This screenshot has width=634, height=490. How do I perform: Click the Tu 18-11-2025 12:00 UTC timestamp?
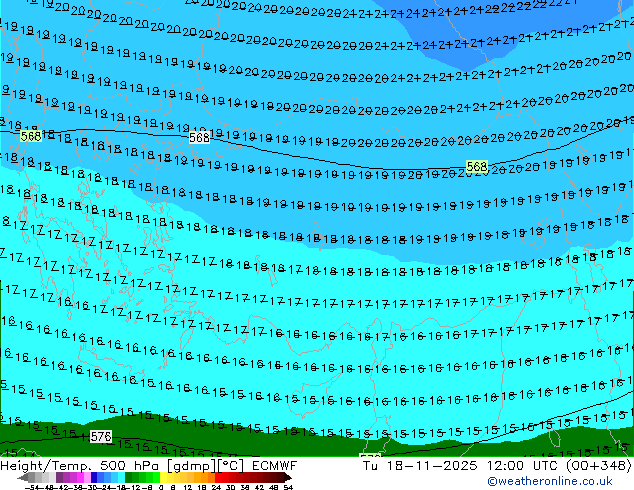[x=462, y=466]
